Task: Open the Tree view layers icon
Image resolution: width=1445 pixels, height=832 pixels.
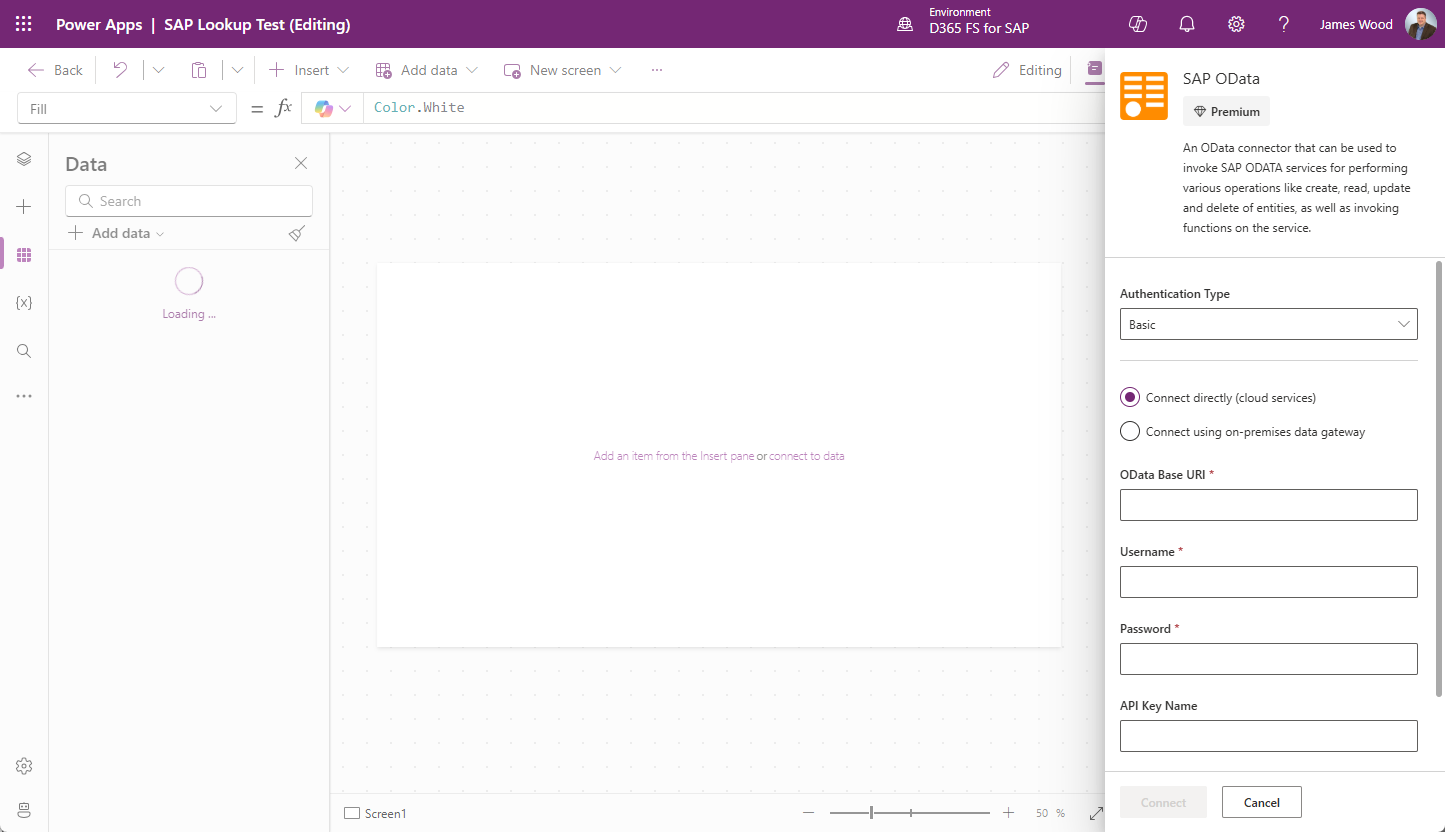Action: point(24,159)
